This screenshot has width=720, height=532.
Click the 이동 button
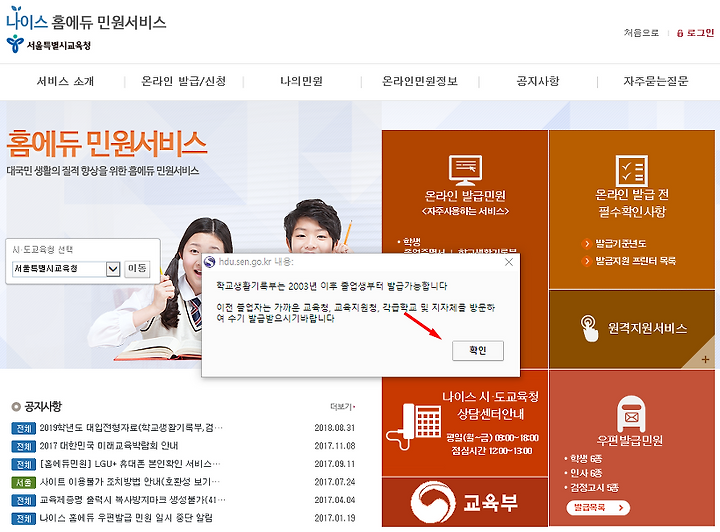tap(137, 269)
